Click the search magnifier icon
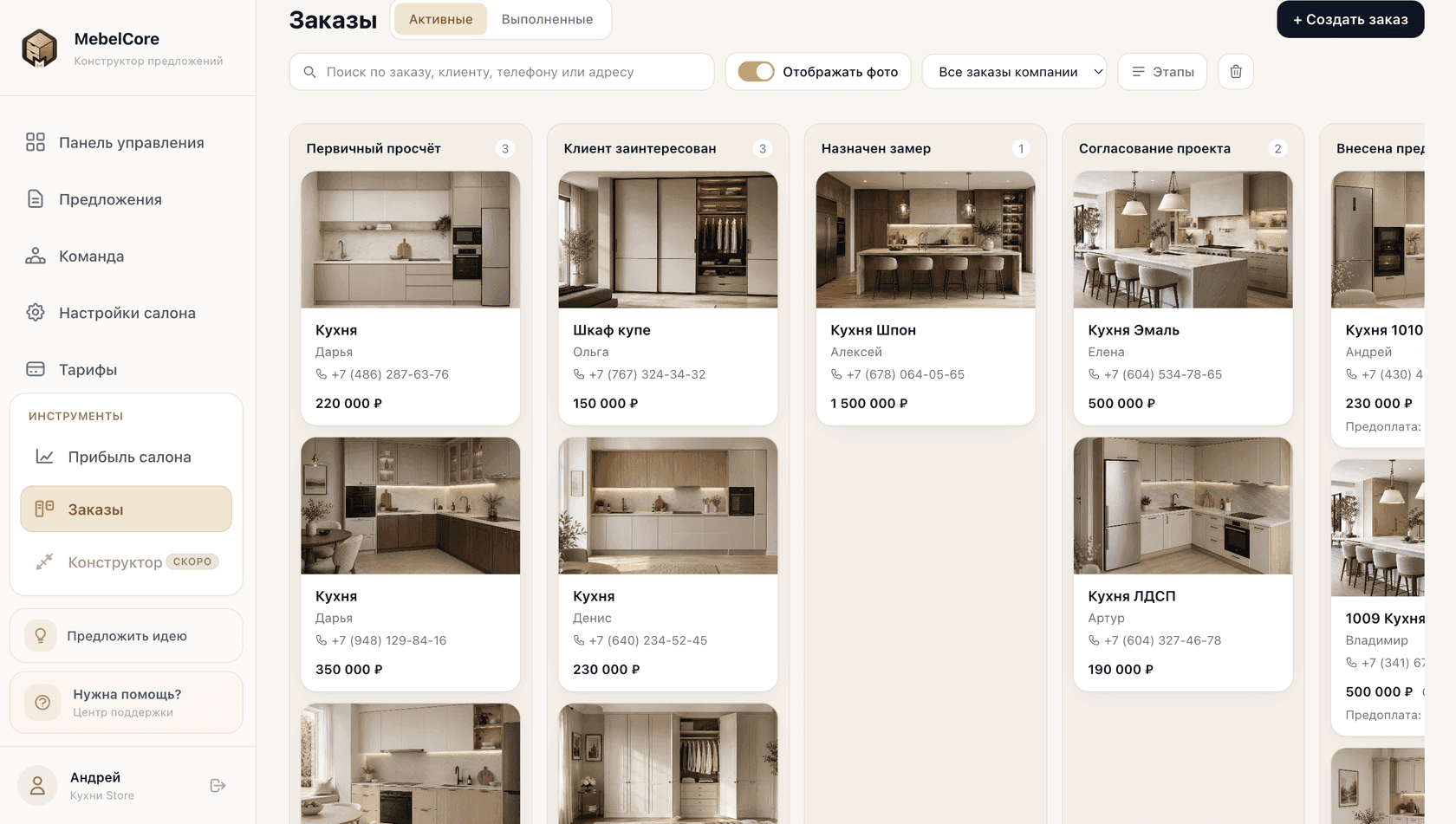1456x824 pixels. tap(309, 72)
